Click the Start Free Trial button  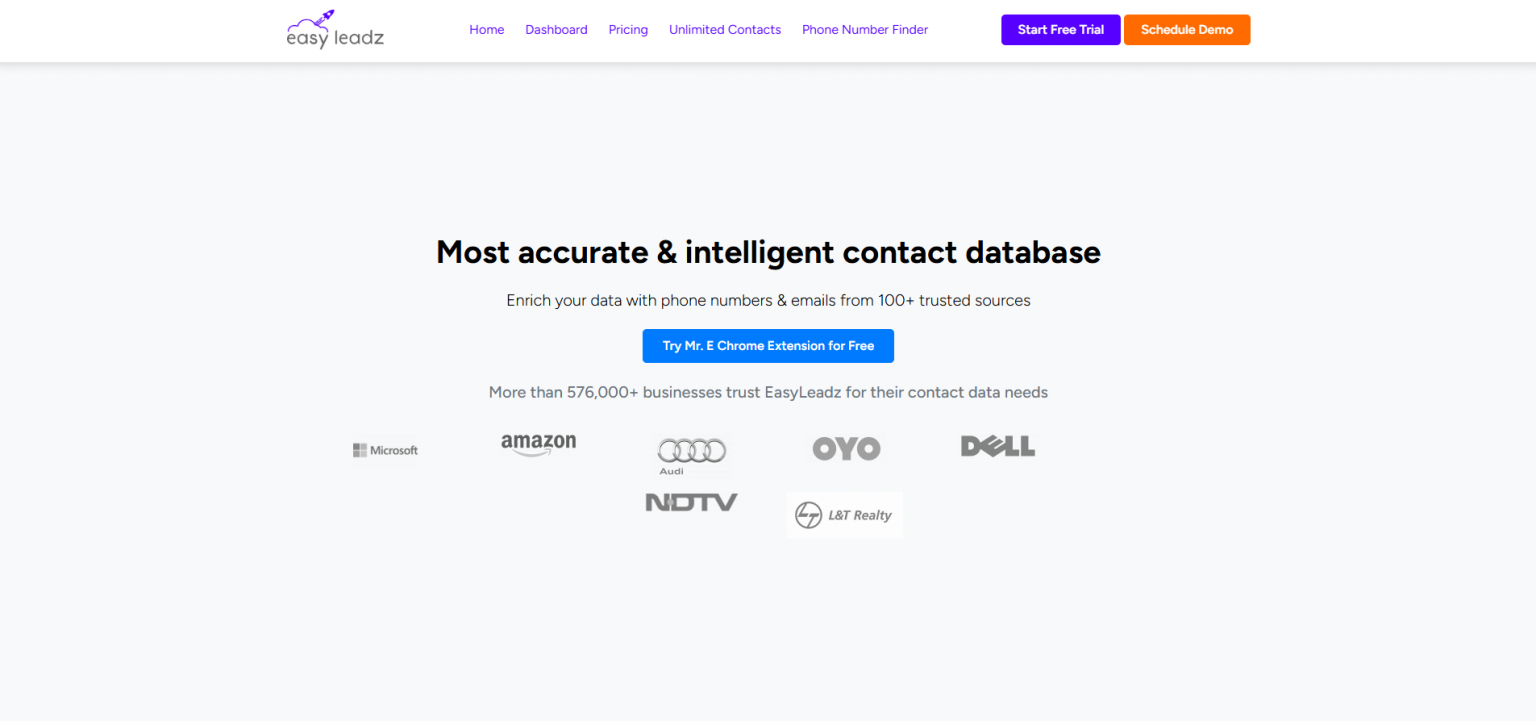1060,29
